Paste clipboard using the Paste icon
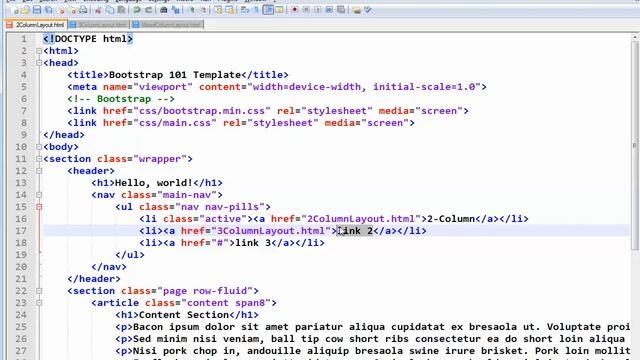 121,10
